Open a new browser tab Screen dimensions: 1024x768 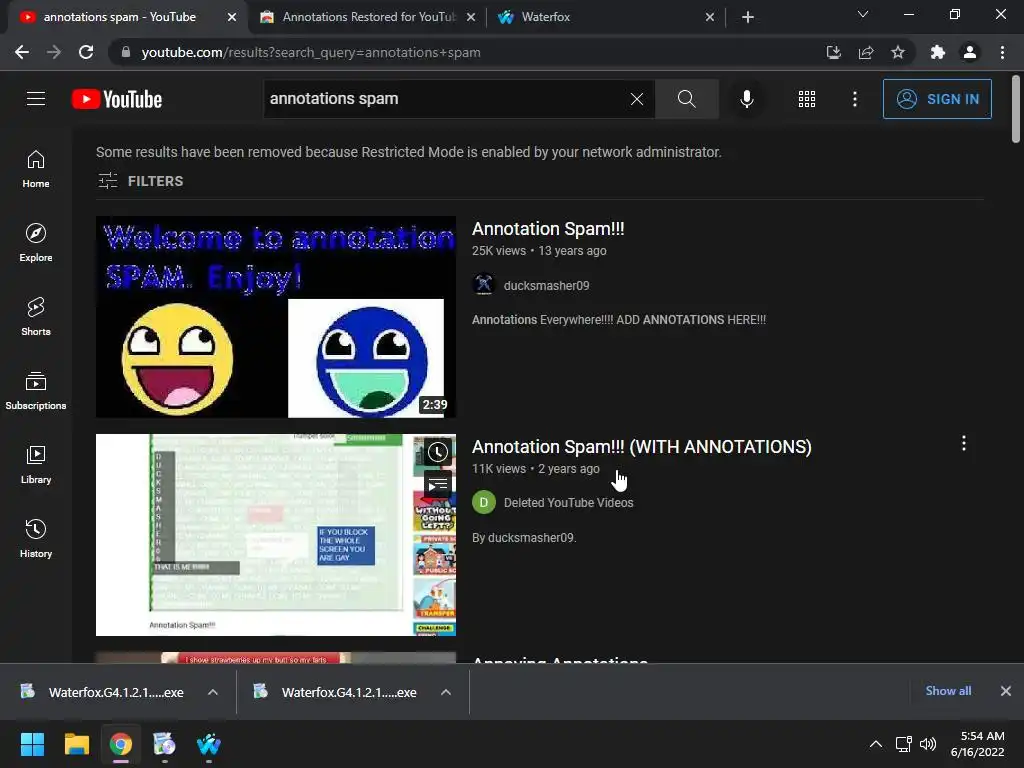(x=748, y=17)
